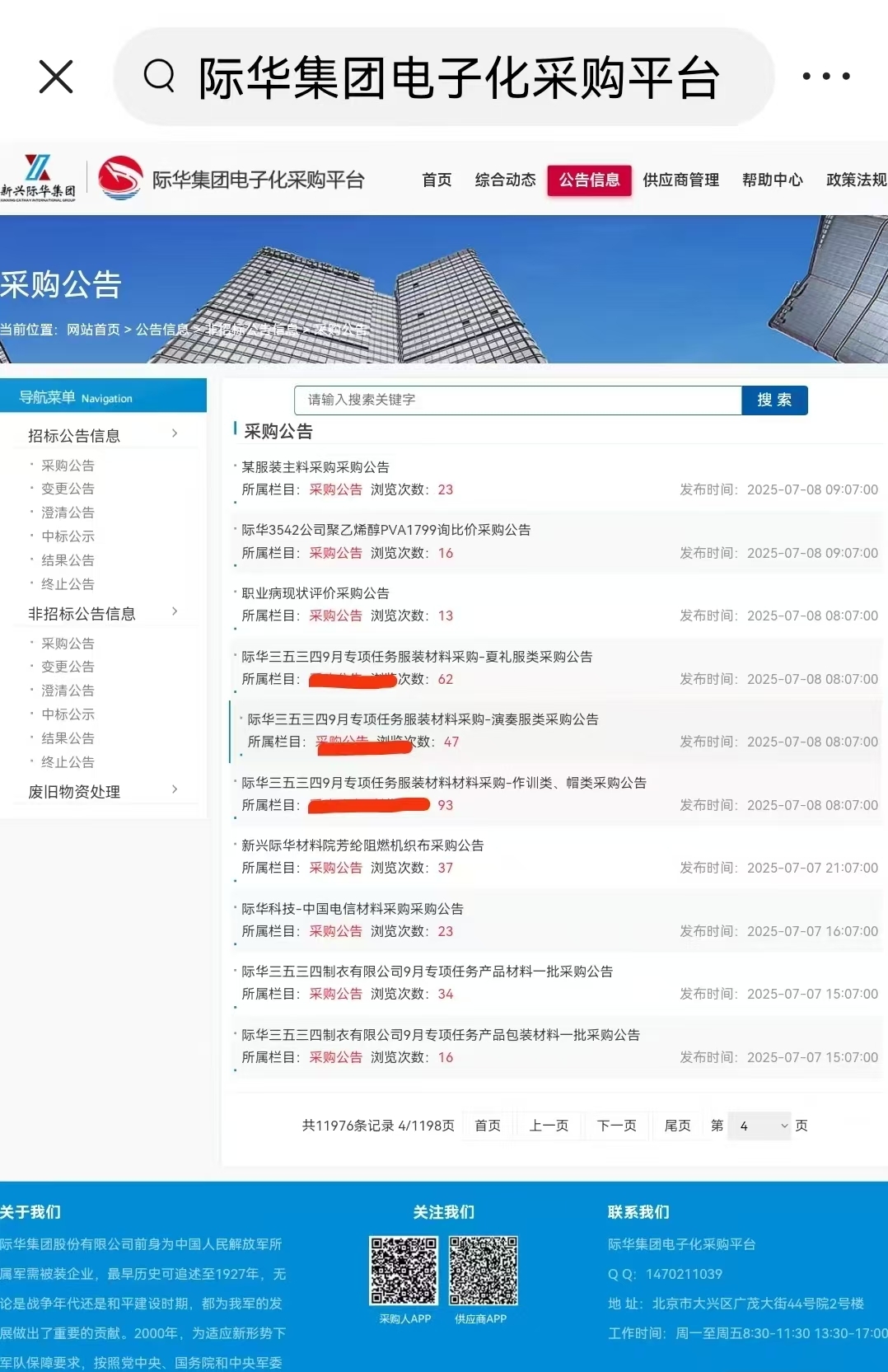888x1372 pixels.
Task: Click 共11976条记录 4/1198页 text
Action: pos(378,1126)
